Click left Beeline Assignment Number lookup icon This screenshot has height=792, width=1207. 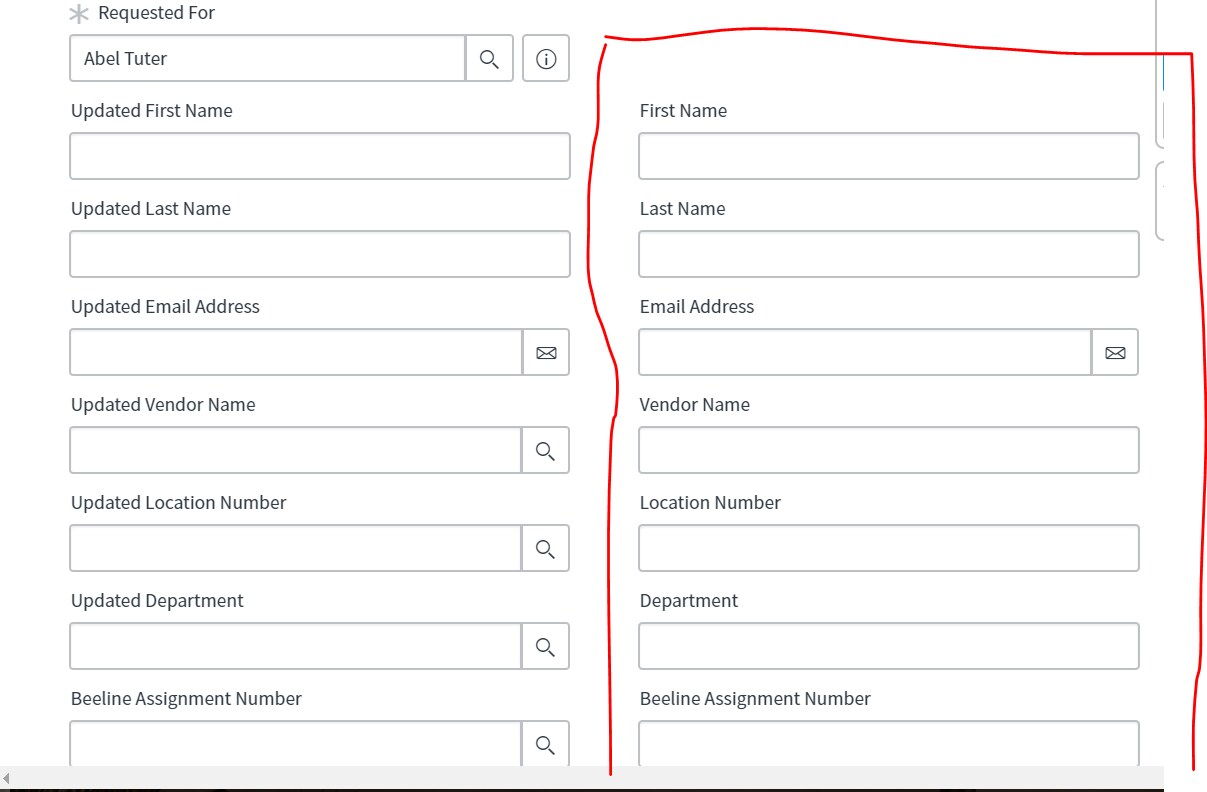pyautogui.click(x=545, y=744)
